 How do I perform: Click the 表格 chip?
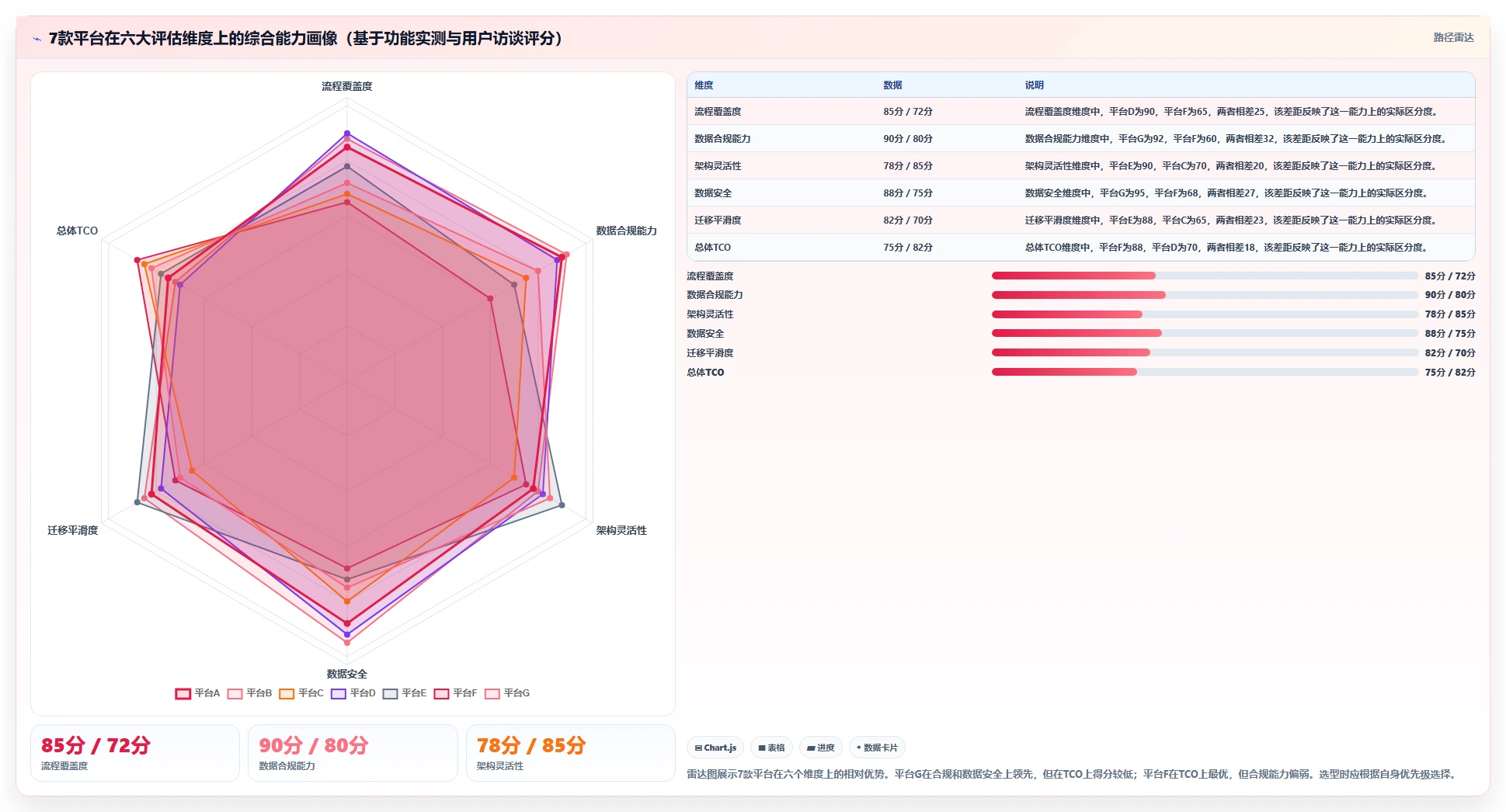(x=771, y=748)
